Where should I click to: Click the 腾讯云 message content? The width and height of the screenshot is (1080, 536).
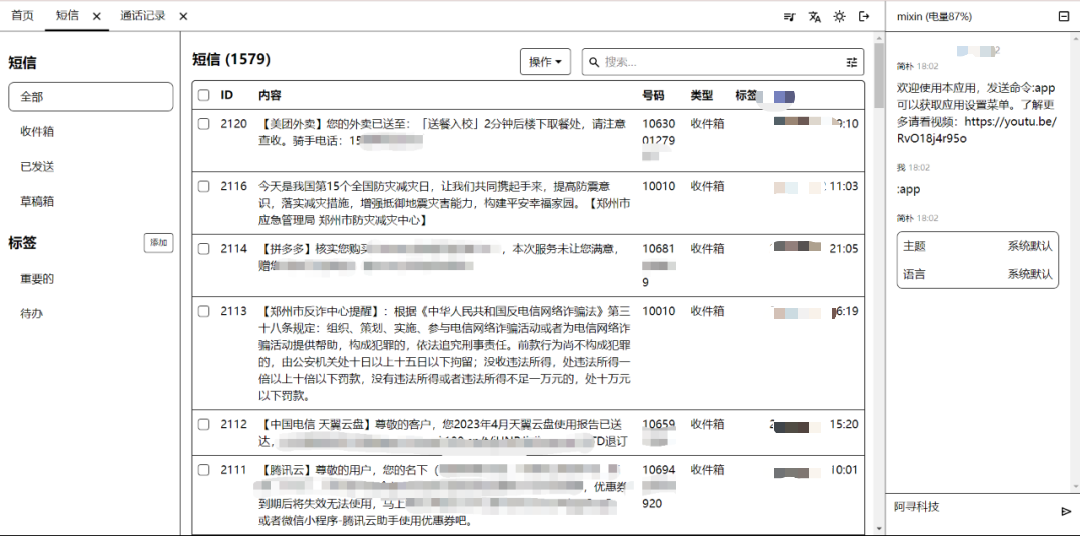pos(443,495)
